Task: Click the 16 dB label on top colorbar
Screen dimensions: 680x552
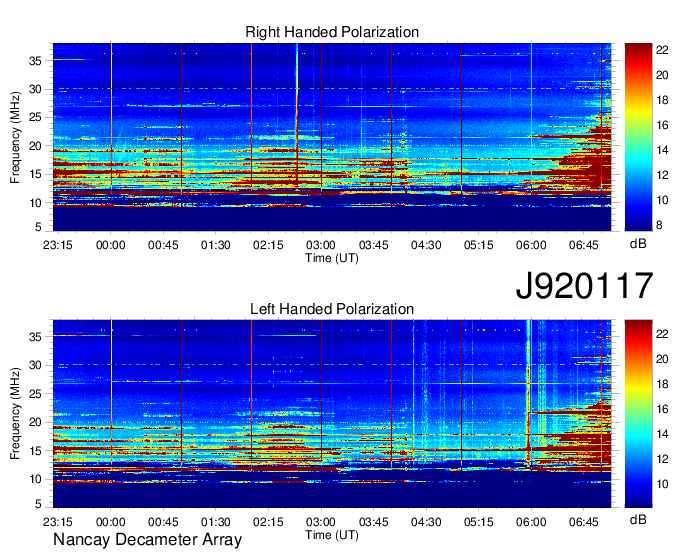Action: [662, 125]
